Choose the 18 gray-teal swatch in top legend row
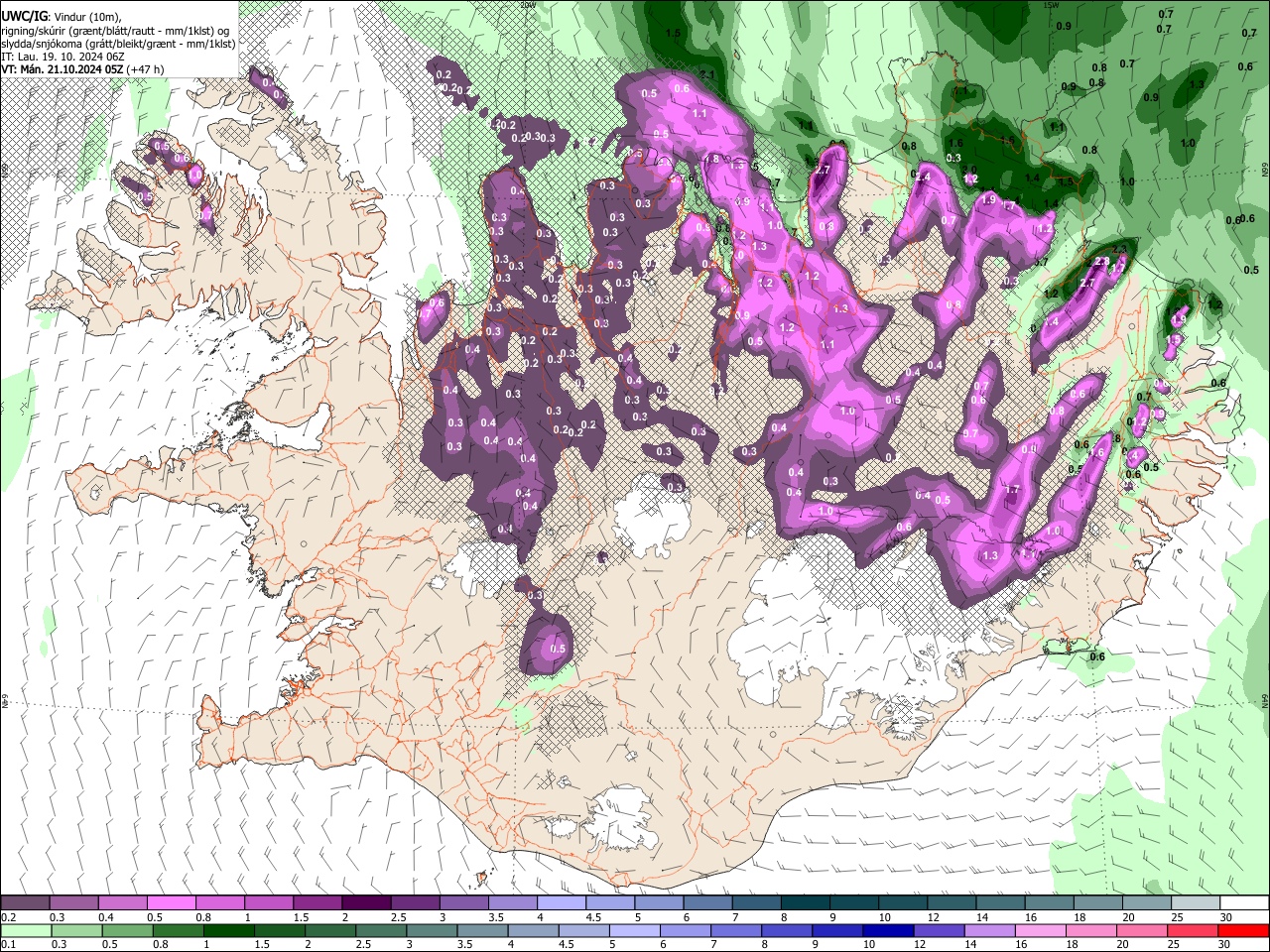This screenshot has width=1270, height=952. (x=1097, y=903)
